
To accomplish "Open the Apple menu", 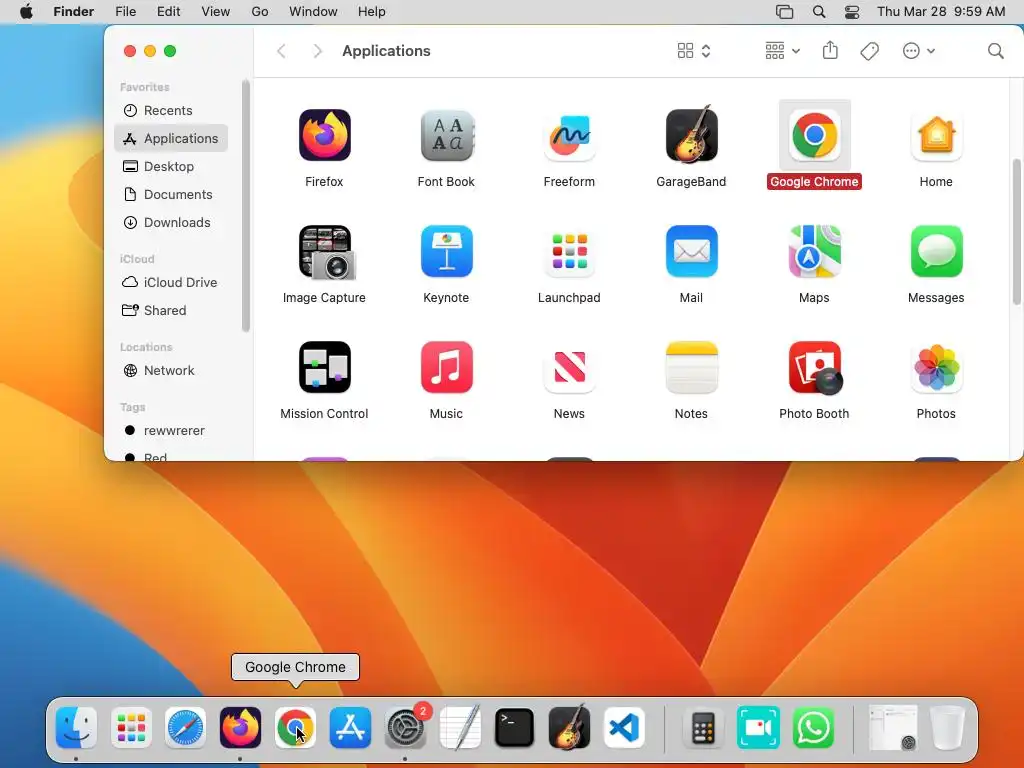I will (26, 12).
